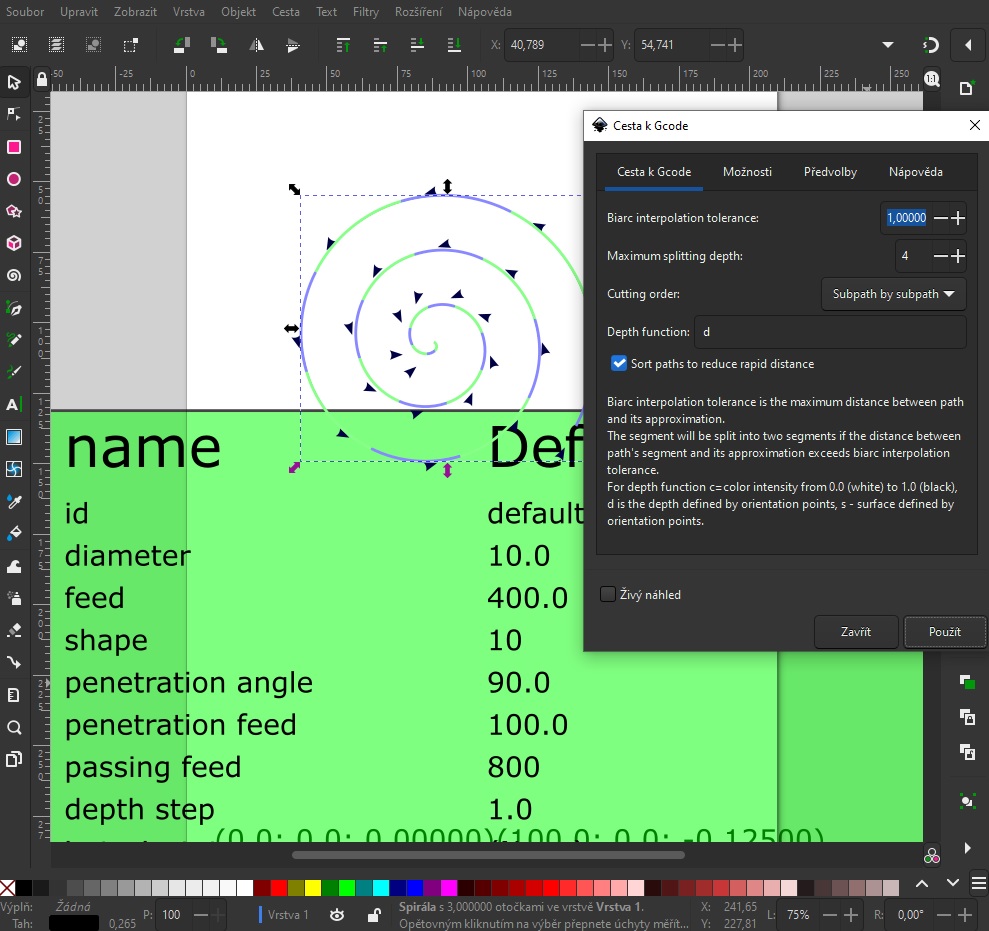The width and height of the screenshot is (989, 931).
Task: Select the Star and polygon tool
Action: click(14, 211)
